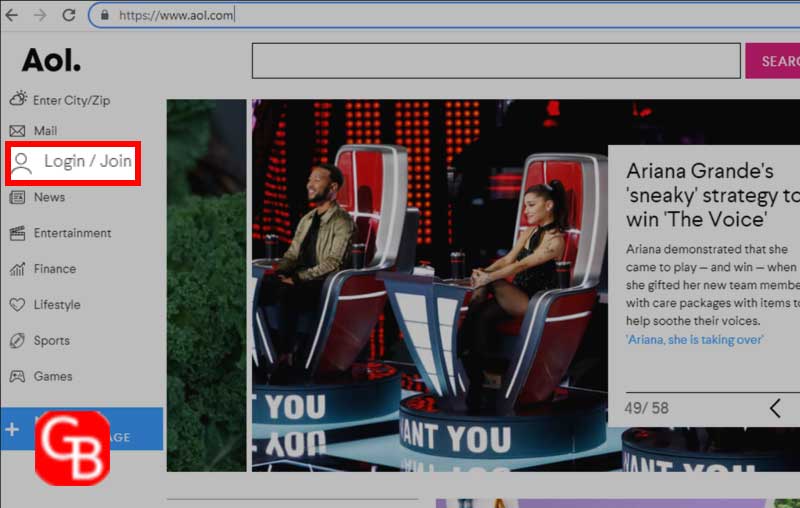Open the News section
The width and height of the screenshot is (800, 508).
point(49,197)
